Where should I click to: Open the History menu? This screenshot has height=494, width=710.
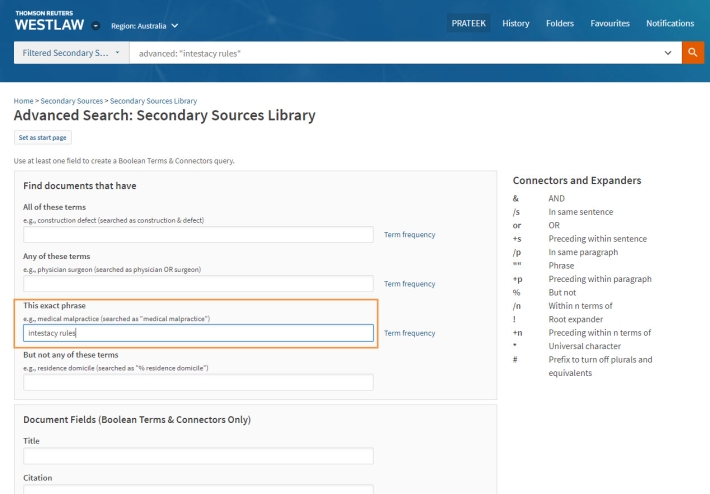pyautogui.click(x=516, y=23)
